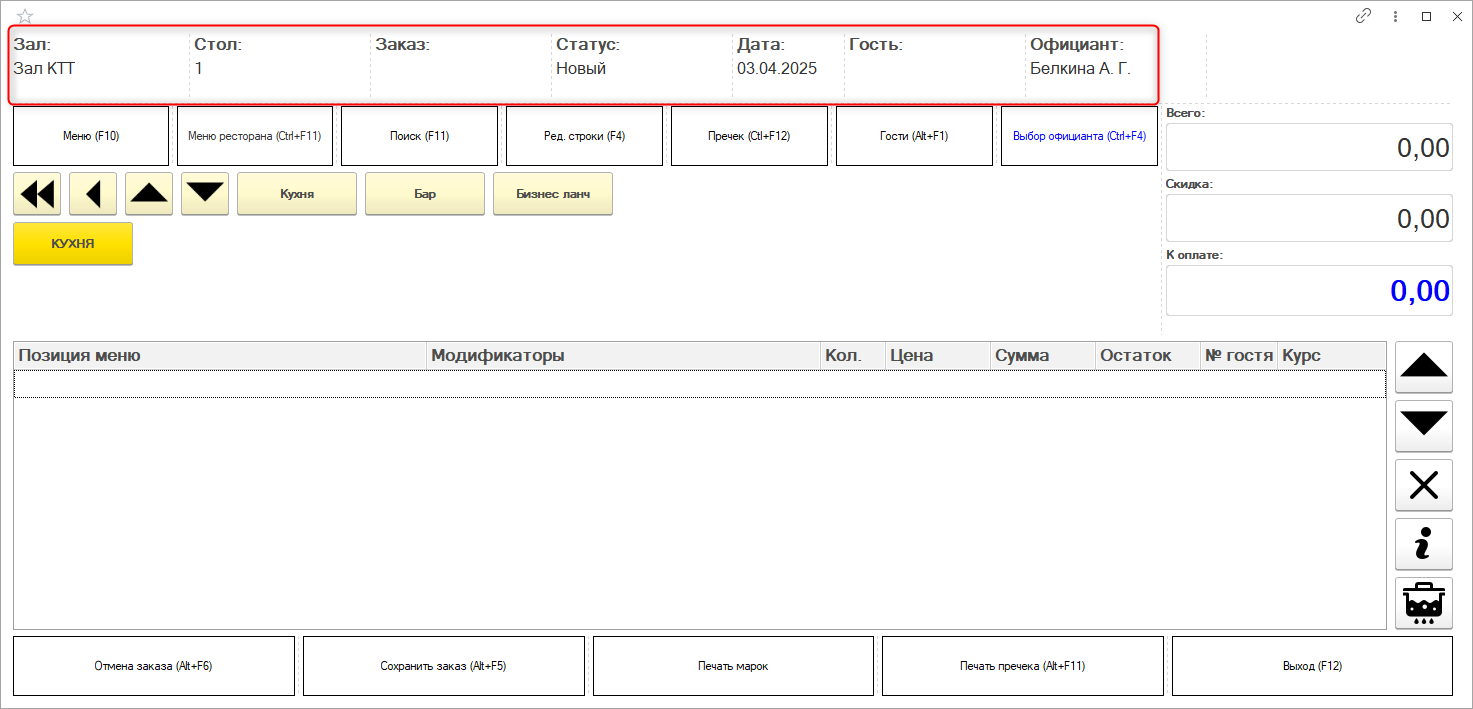The height and width of the screenshot is (709, 1473).
Task: Copy link using the chain icon
Action: click(x=1363, y=16)
